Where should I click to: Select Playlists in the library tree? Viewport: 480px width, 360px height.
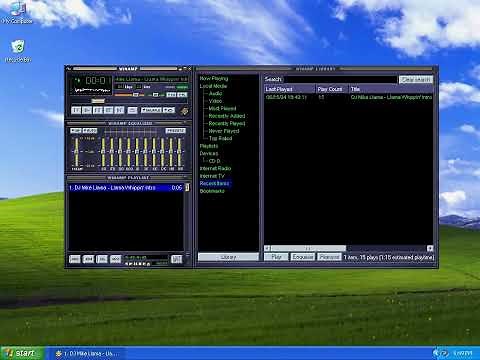pos(209,146)
